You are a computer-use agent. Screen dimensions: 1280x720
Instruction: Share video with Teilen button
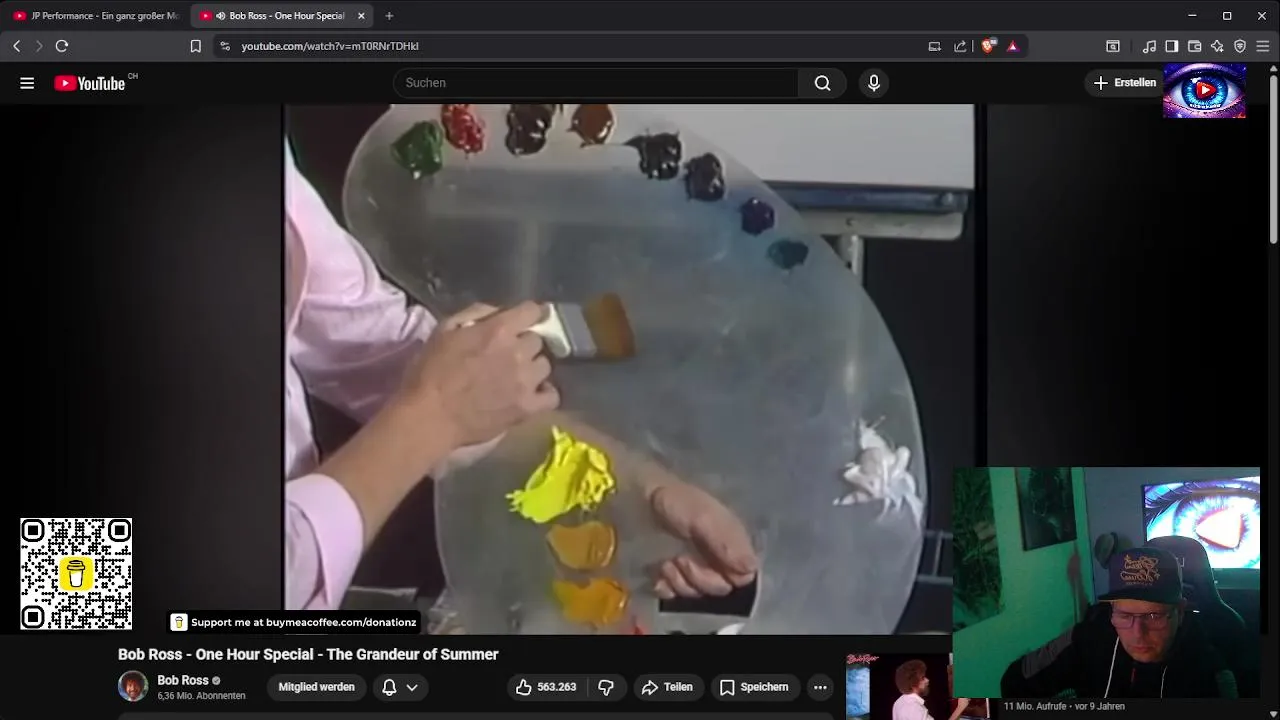pos(667,687)
